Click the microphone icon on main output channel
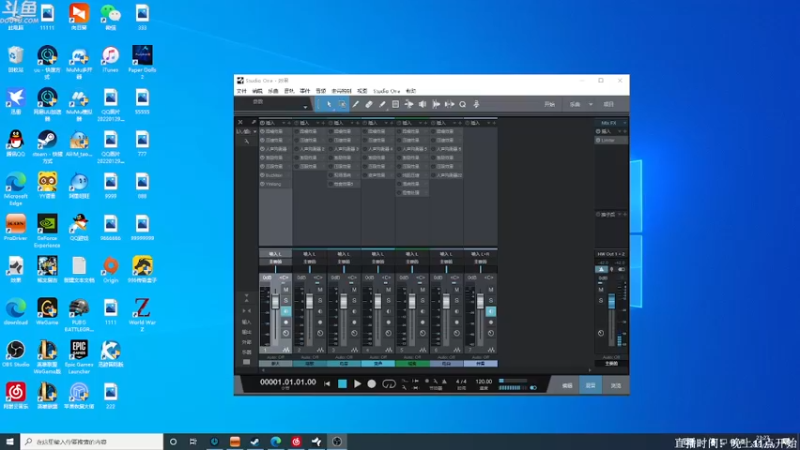 click(x=612, y=269)
